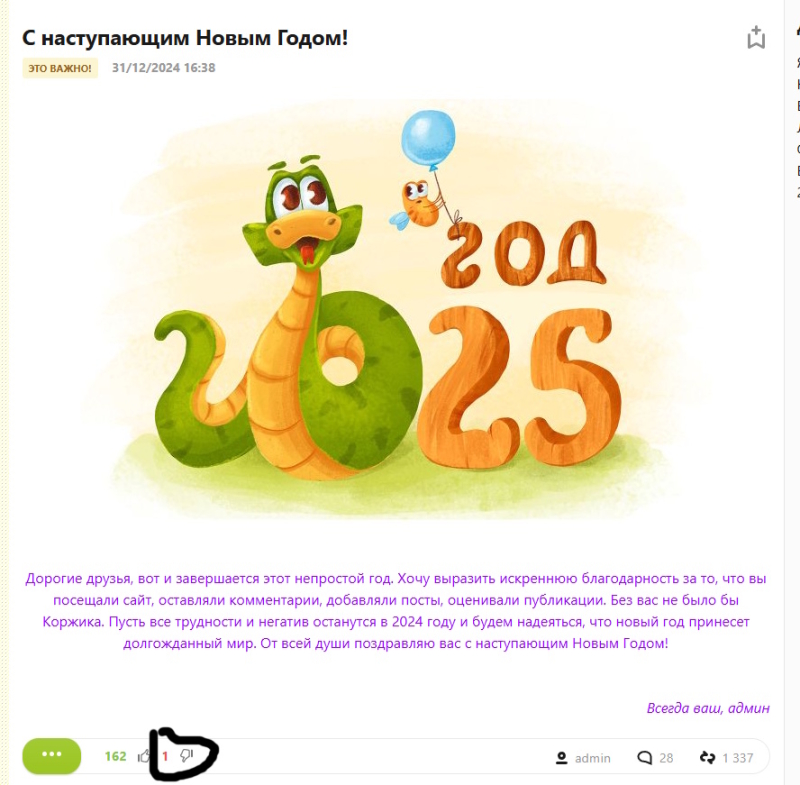The height and width of the screenshot is (785, 800).
Task: Add post to bookmarks using the bookmark icon
Action: (x=756, y=38)
